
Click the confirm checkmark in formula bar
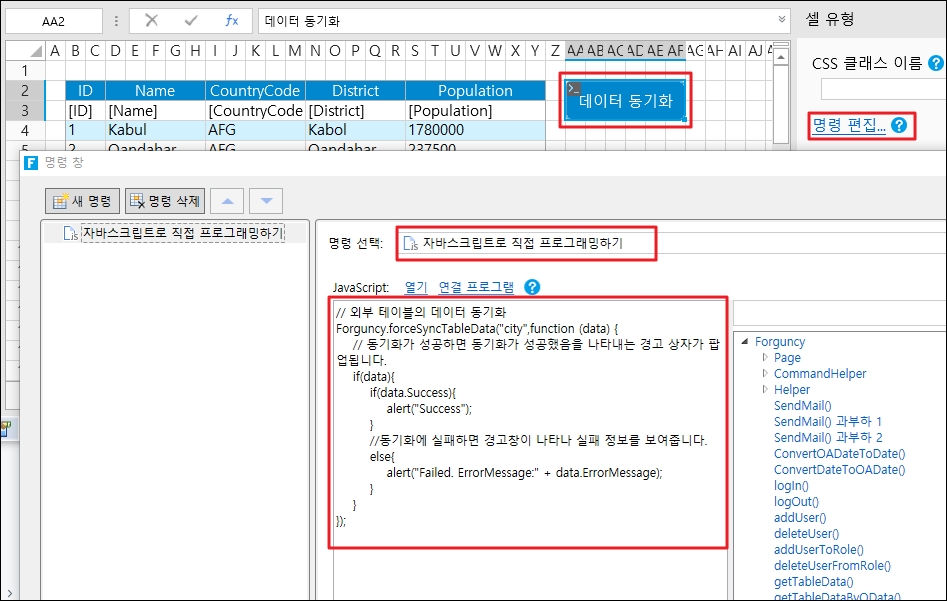point(191,20)
